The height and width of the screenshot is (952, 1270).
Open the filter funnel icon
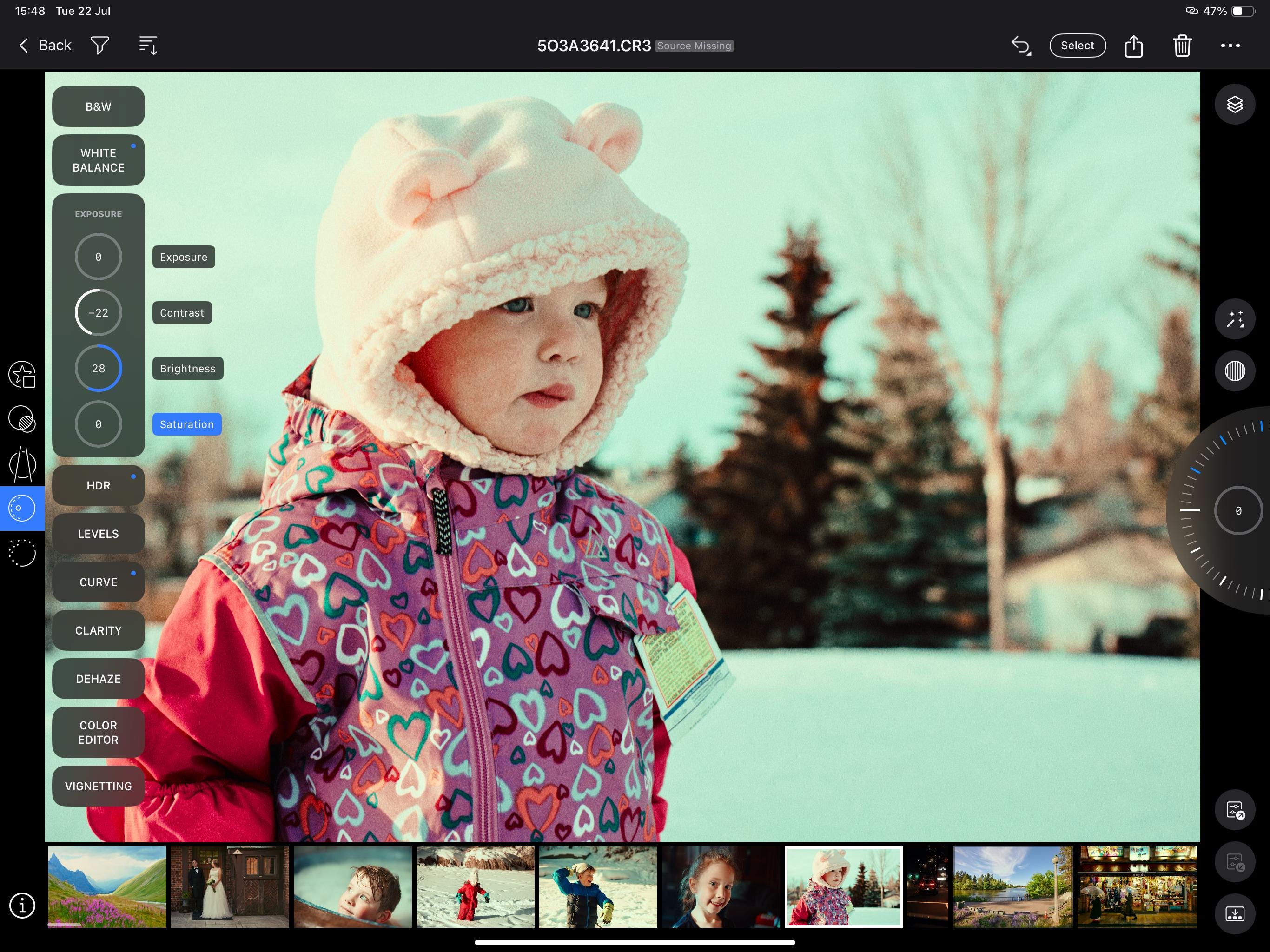(100, 46)
